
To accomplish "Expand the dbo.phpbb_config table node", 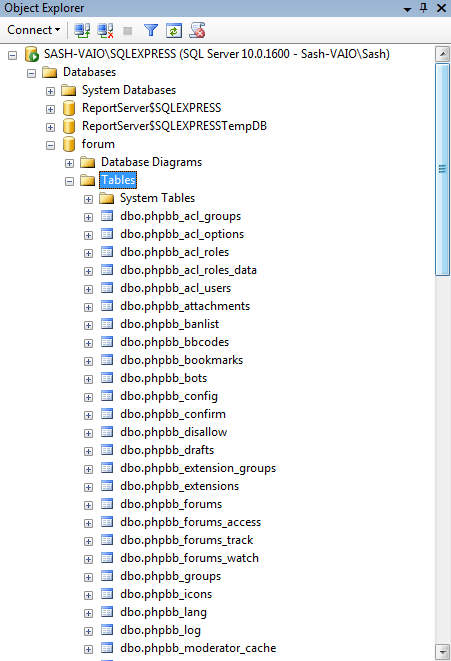I will click(89, 398).
